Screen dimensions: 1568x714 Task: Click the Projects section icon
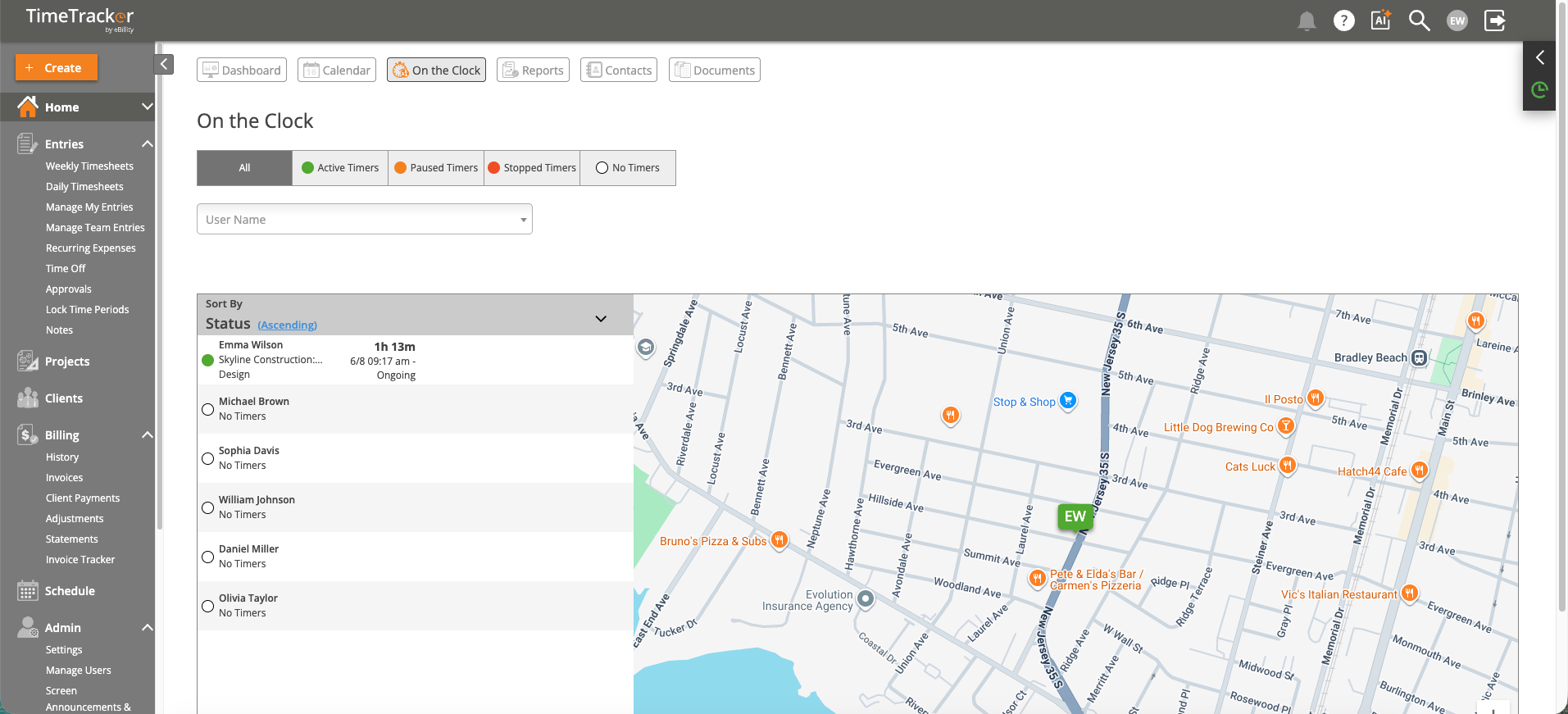click(x=27, y=361)
